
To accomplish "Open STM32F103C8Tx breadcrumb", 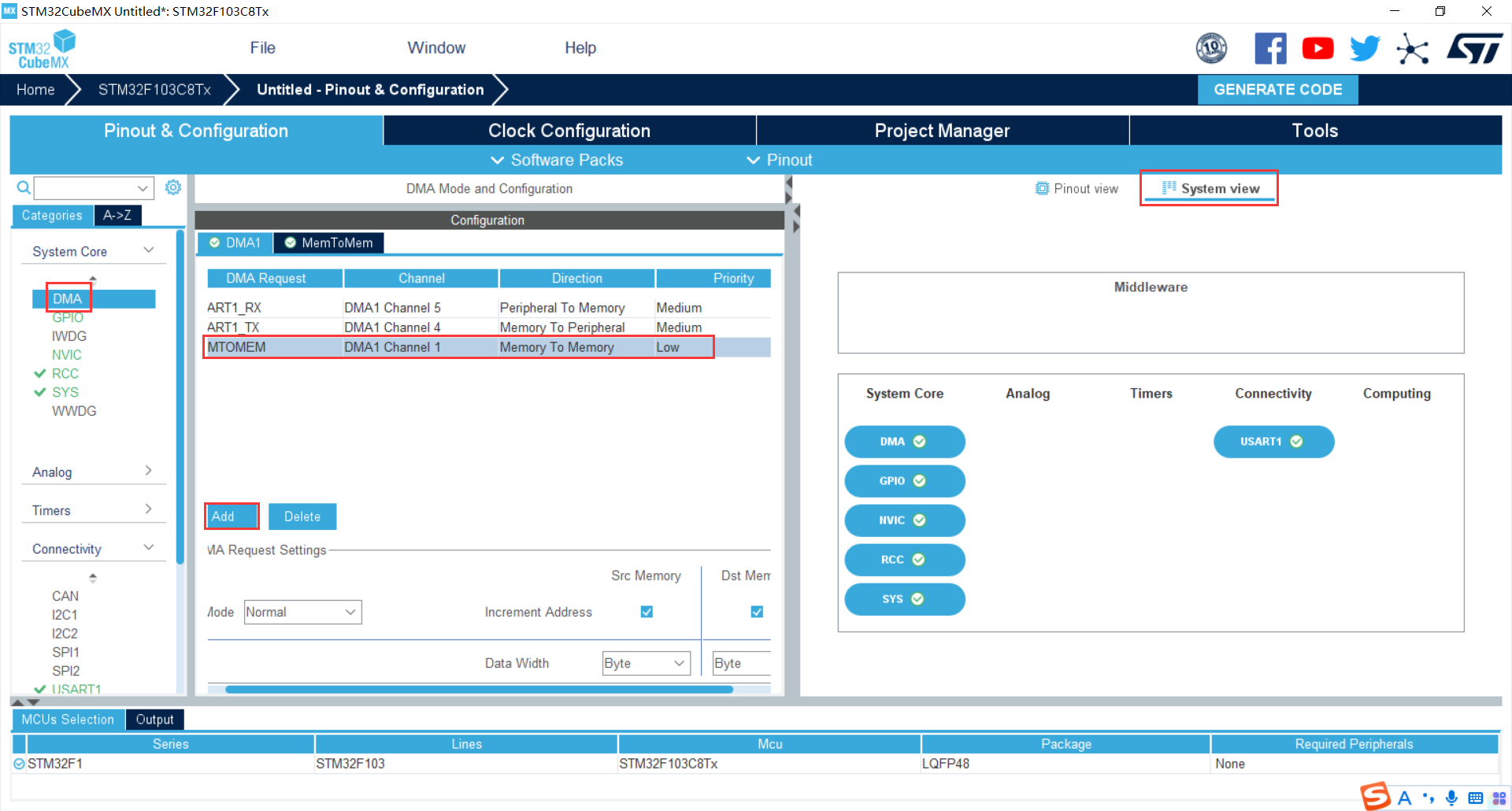I will (154, 90).
